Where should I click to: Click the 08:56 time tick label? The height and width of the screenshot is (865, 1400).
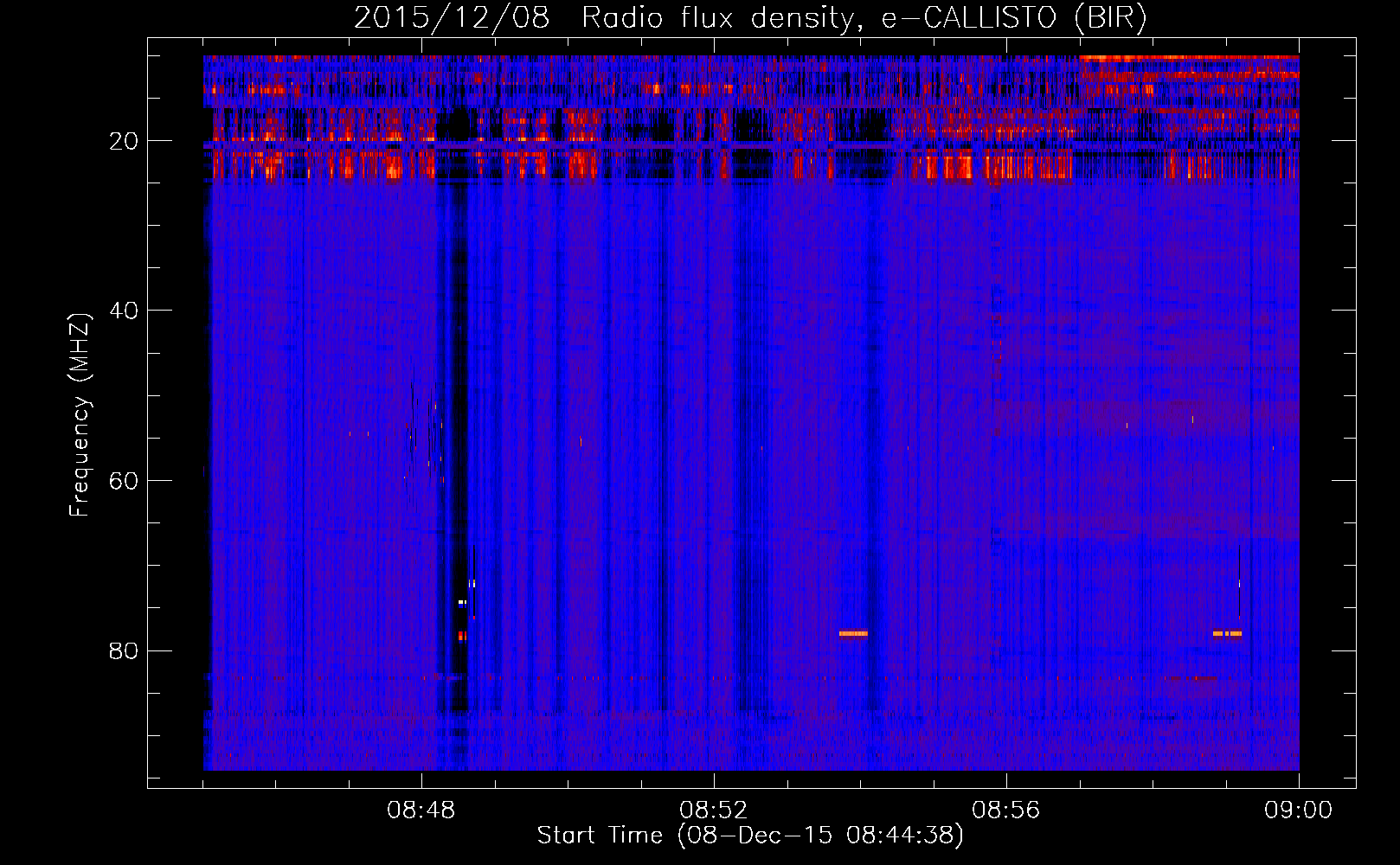click(x=1006, y=811)
